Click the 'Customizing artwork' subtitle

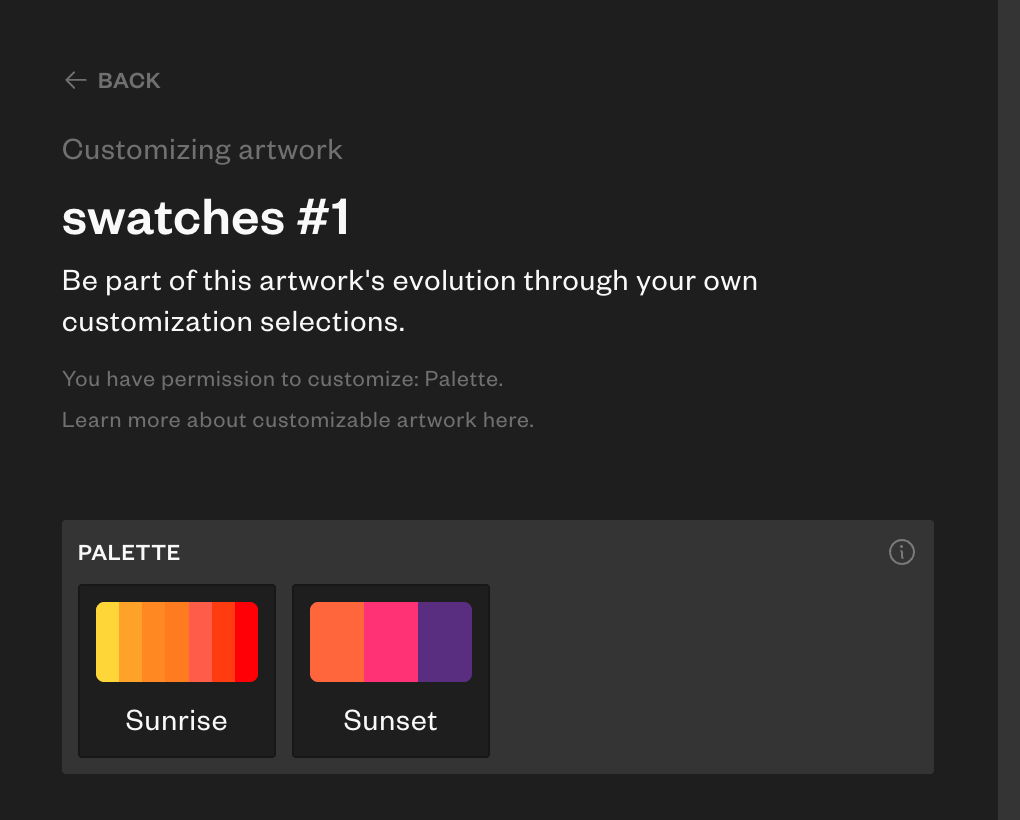202,150
